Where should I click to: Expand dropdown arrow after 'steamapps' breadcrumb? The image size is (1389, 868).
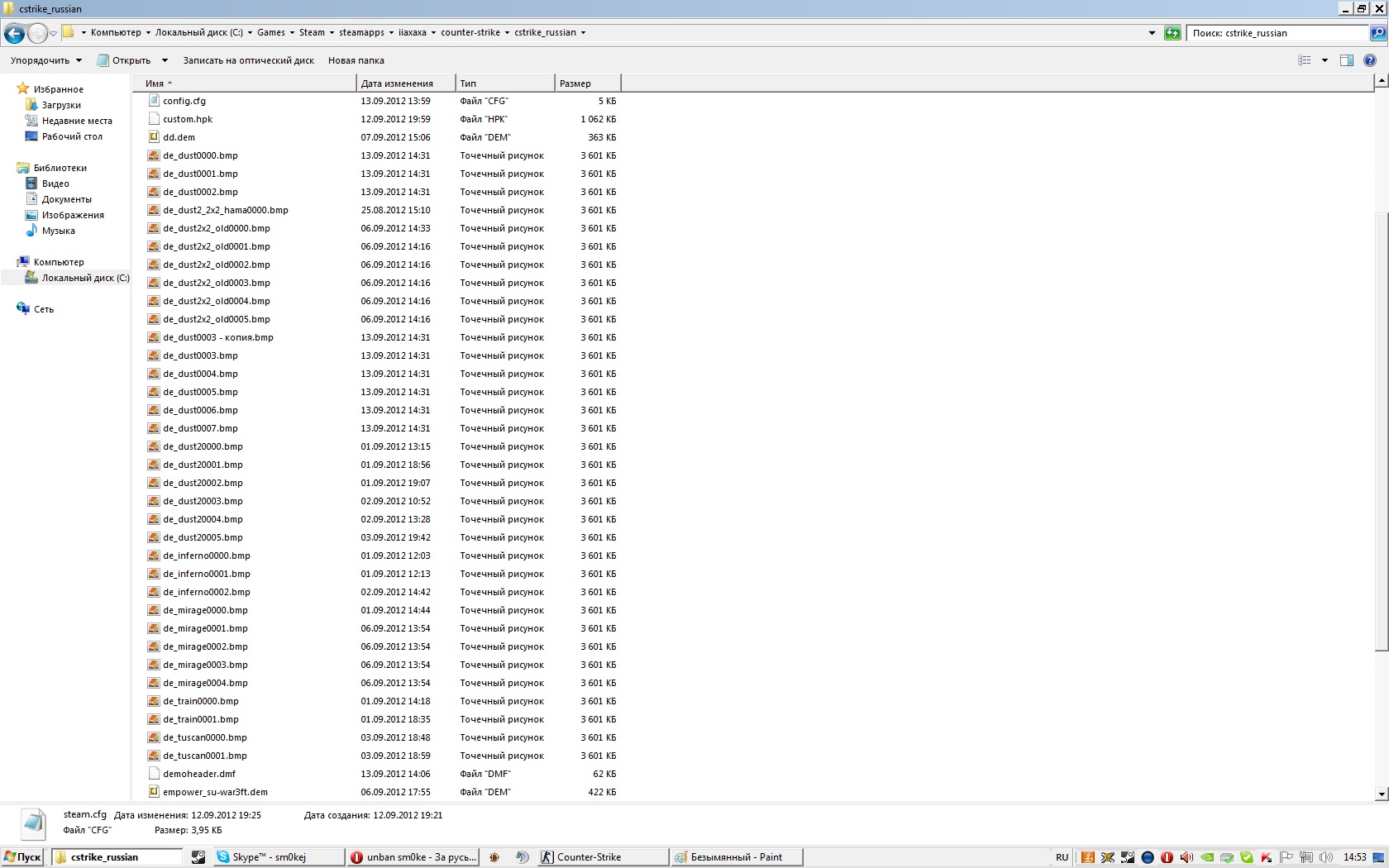pos(391,33)
